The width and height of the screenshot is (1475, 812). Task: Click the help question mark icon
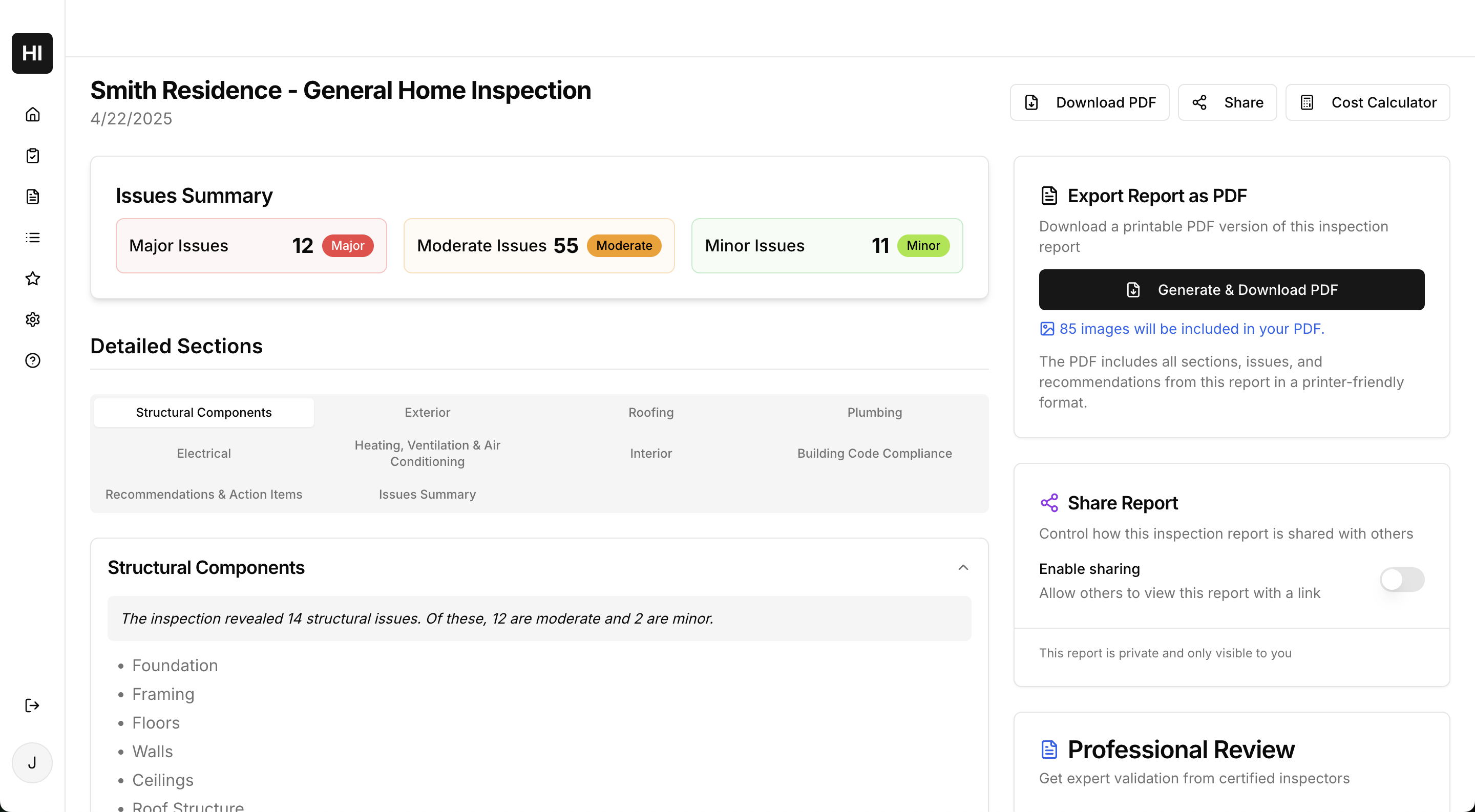33,360
